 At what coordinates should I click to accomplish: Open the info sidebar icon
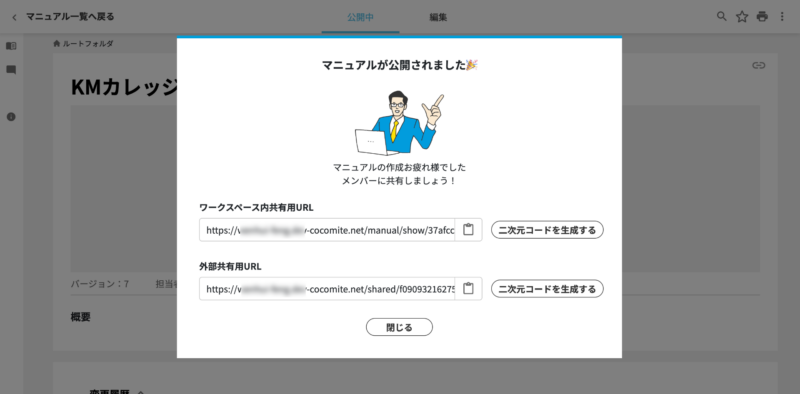tap(11, 117)
